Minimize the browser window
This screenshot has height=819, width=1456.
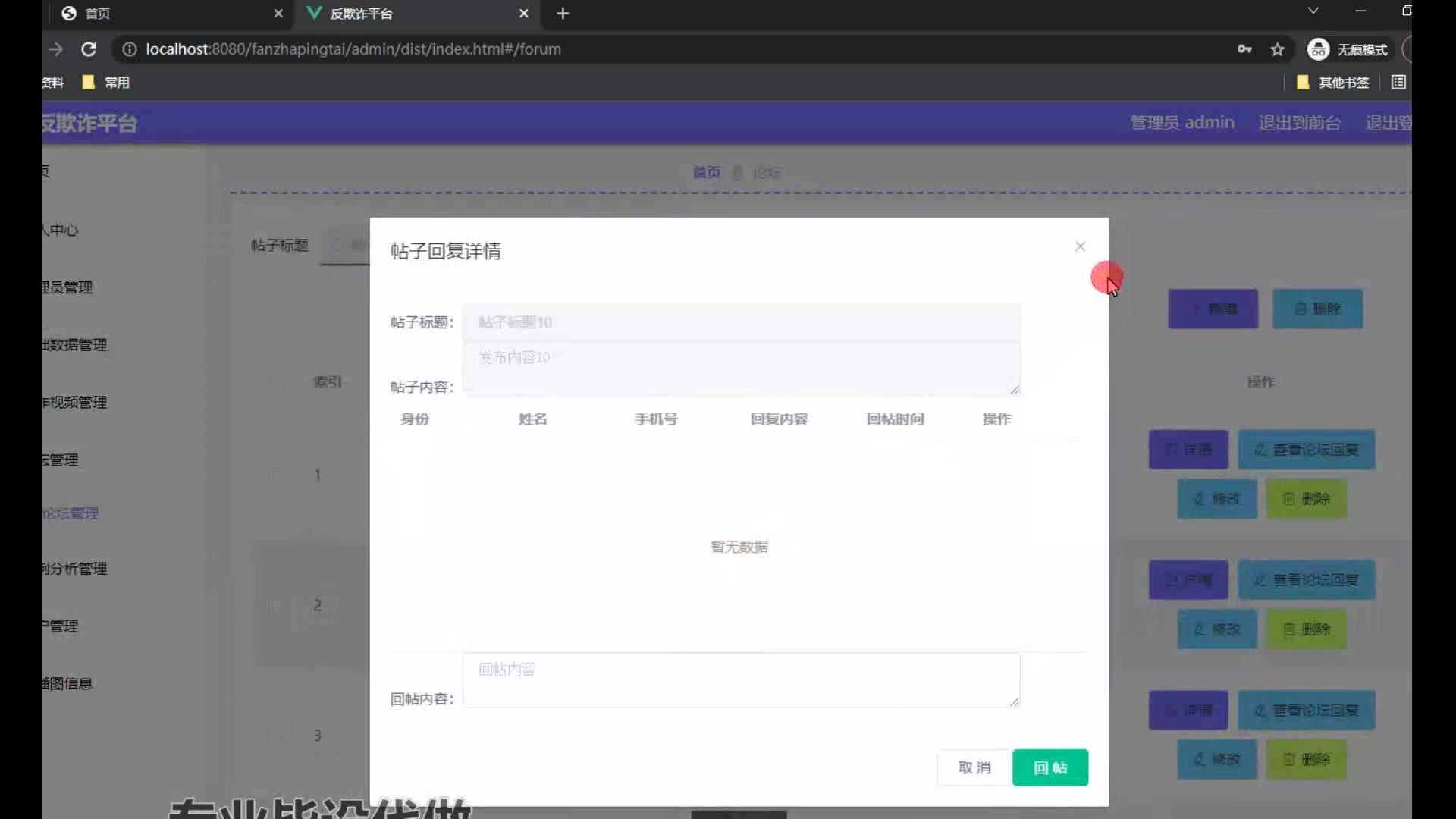pyautogui.click(x=1360, y=11)
